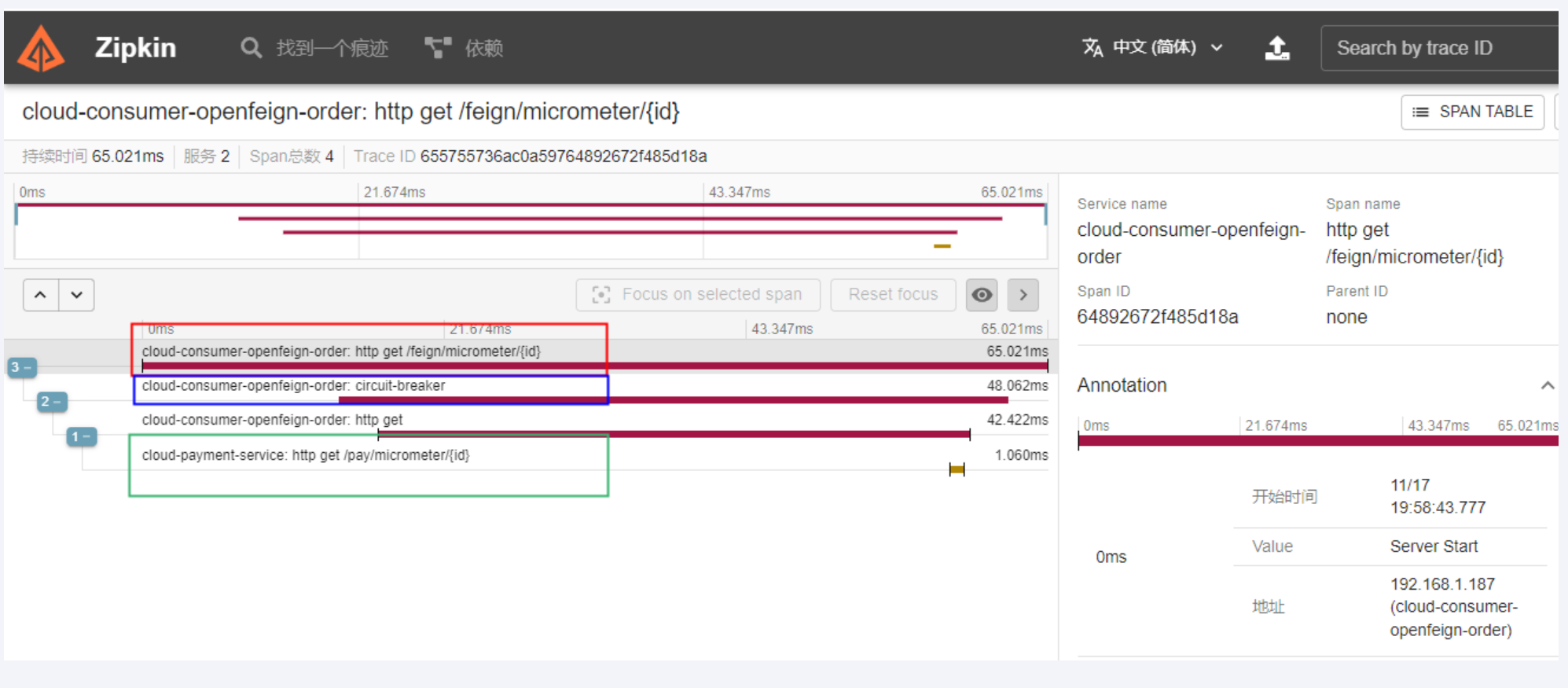The image size is (1568, 688).
Task: Click yellow payment span in minimap
Action: click(942, 246)
